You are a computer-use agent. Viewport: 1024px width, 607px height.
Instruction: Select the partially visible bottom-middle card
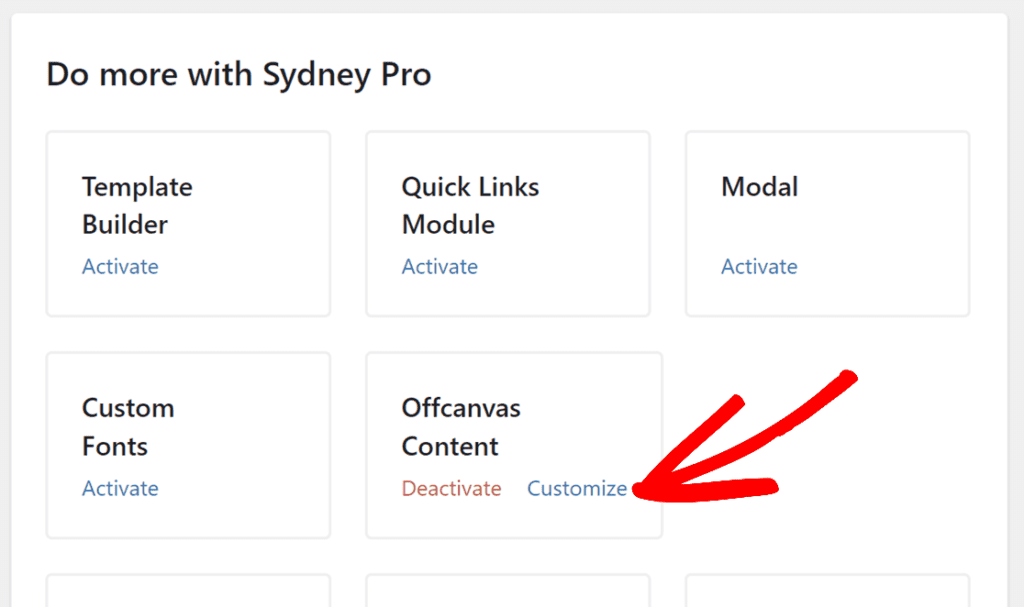508,592
